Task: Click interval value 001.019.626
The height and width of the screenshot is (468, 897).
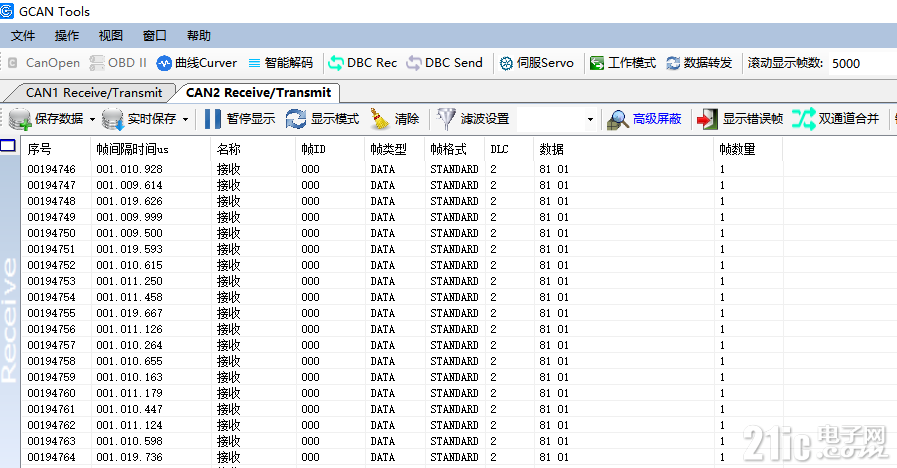Action: [x=129, y=201]
